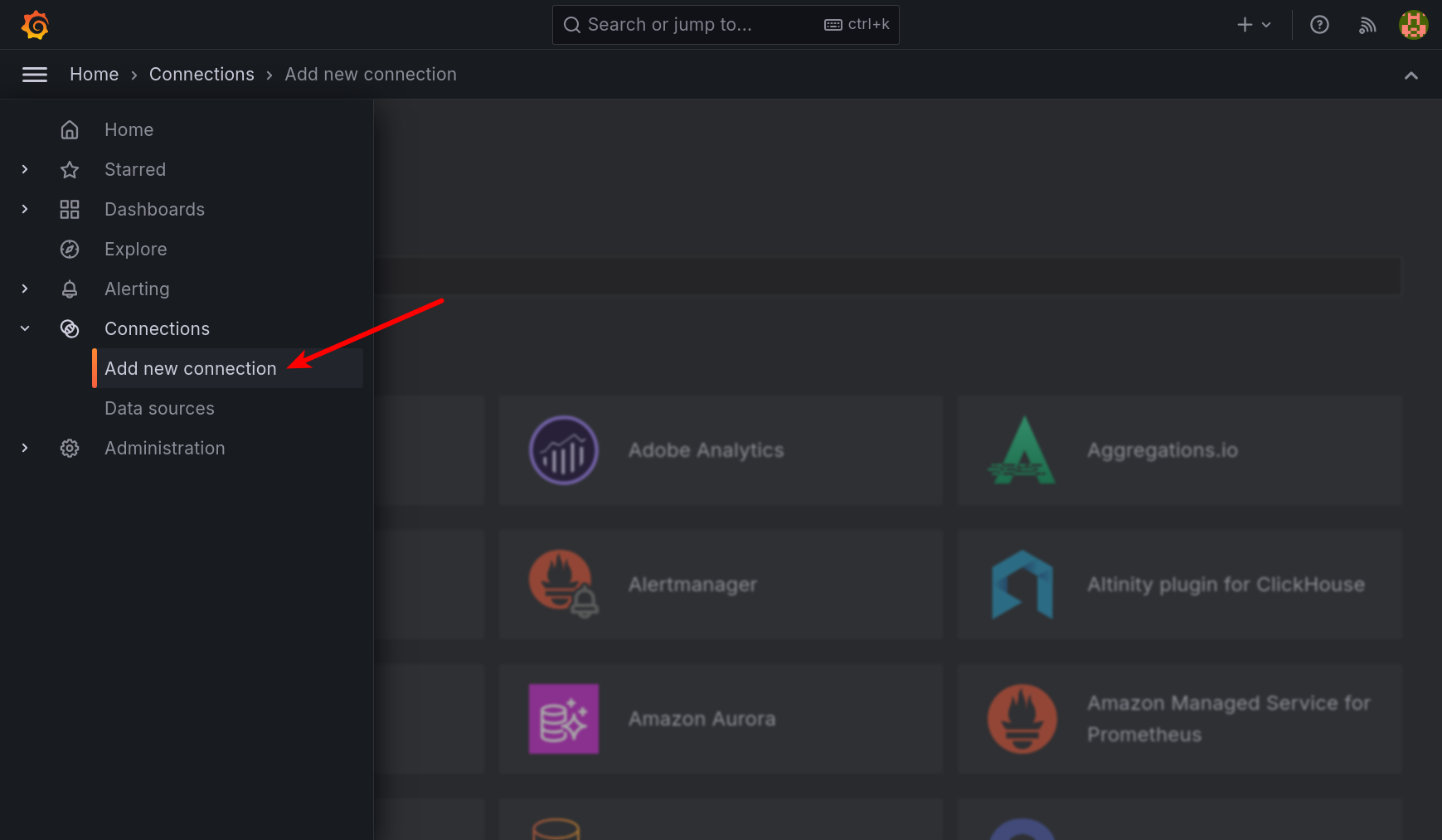Open Administration in the sidebar
1442x840 pixels.
point(165,449)
